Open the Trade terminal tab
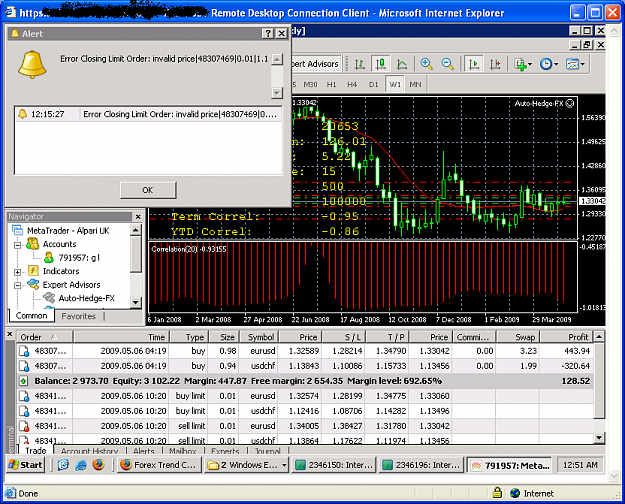The width and height of the screenshot is (625, 504). coord(36,451)
